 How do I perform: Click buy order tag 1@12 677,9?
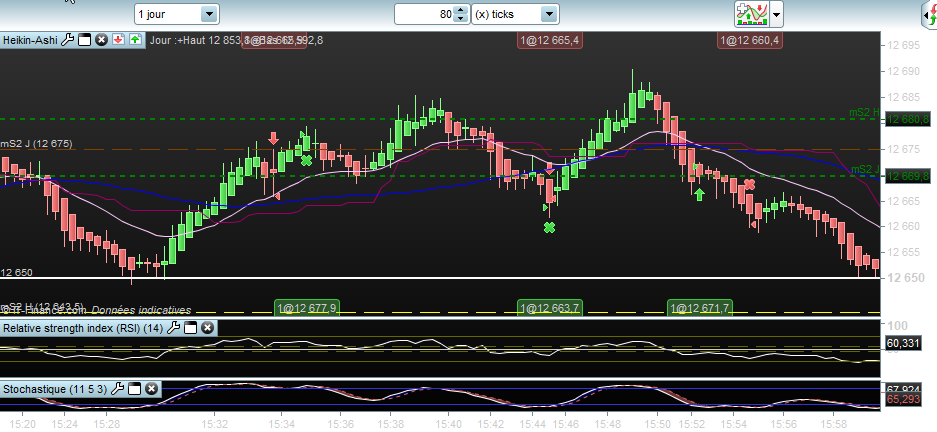click(307, 308)
